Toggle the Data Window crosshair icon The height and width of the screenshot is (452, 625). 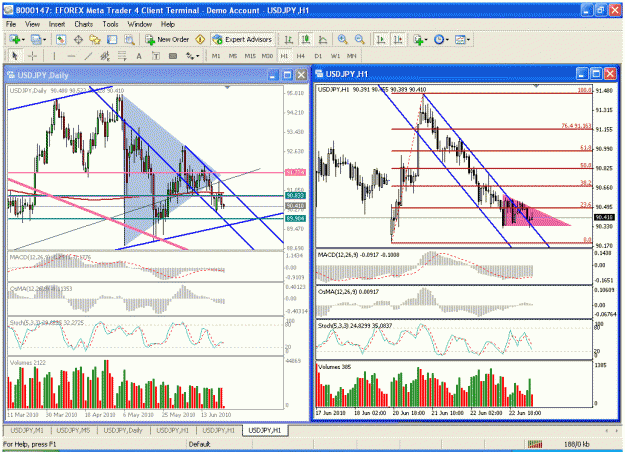tap(78, 39)
